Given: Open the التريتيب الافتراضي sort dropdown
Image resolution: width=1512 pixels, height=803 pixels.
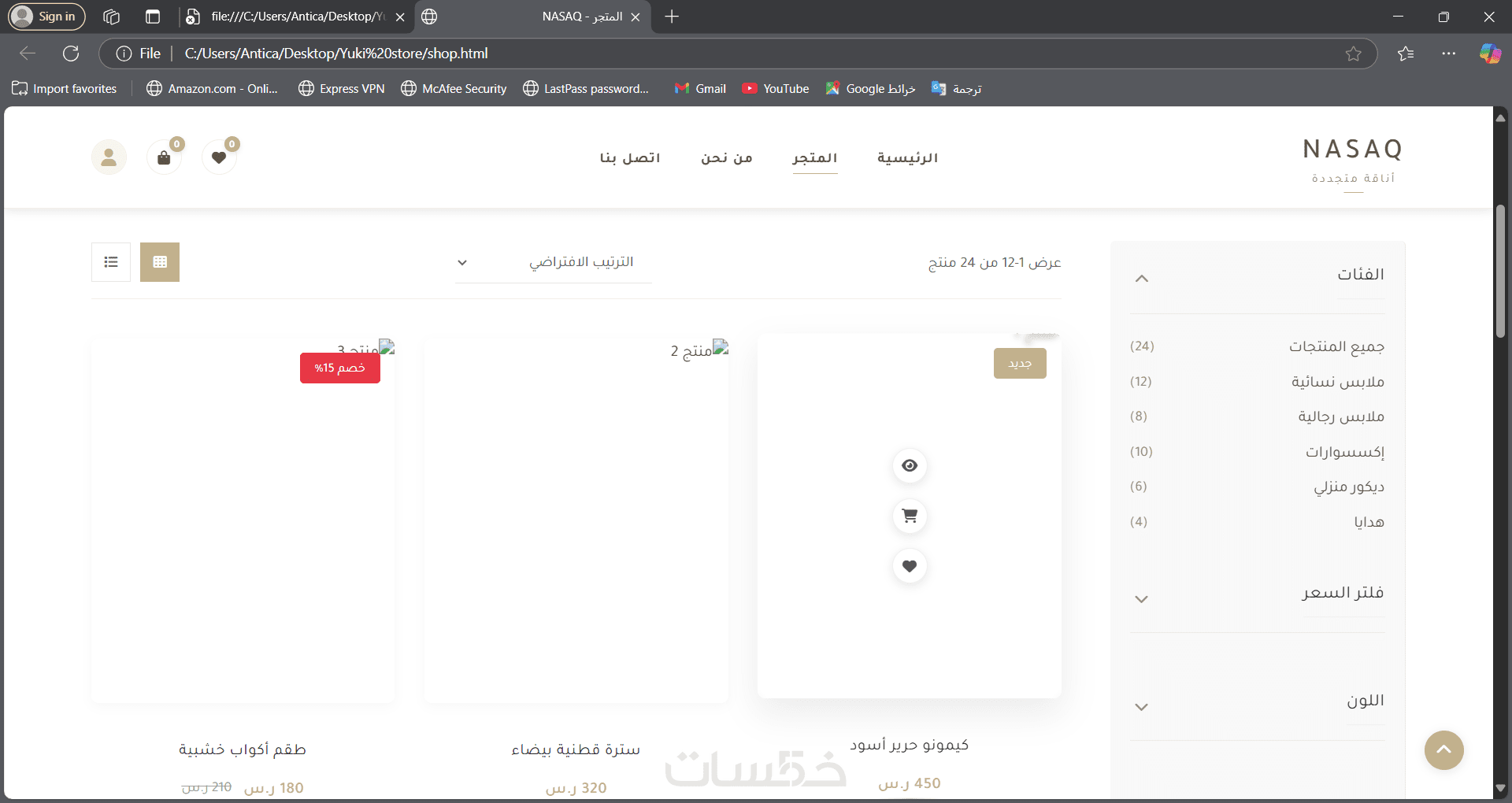Looking at the screenshot, I should (x=554, y=262).
